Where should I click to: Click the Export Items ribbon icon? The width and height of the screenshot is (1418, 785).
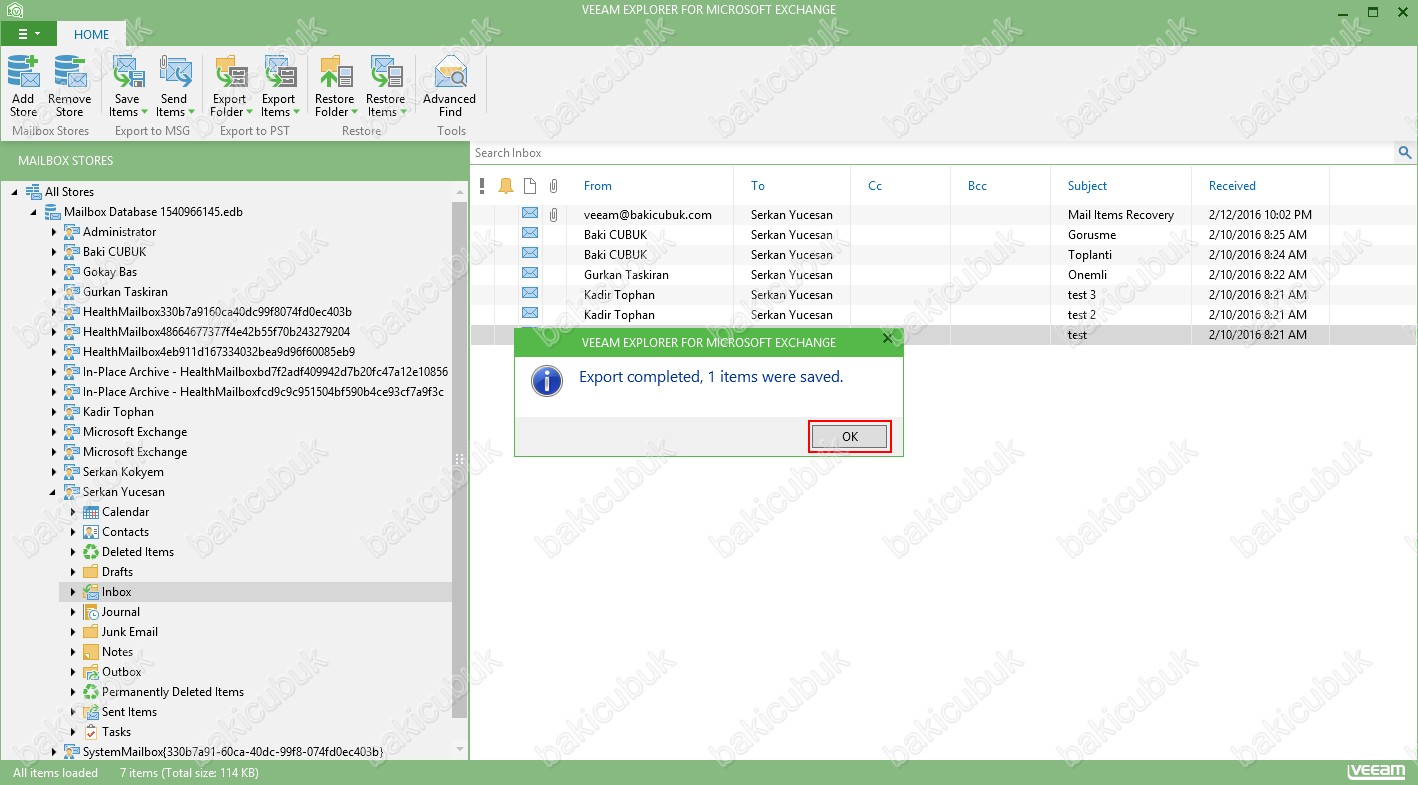279,73
